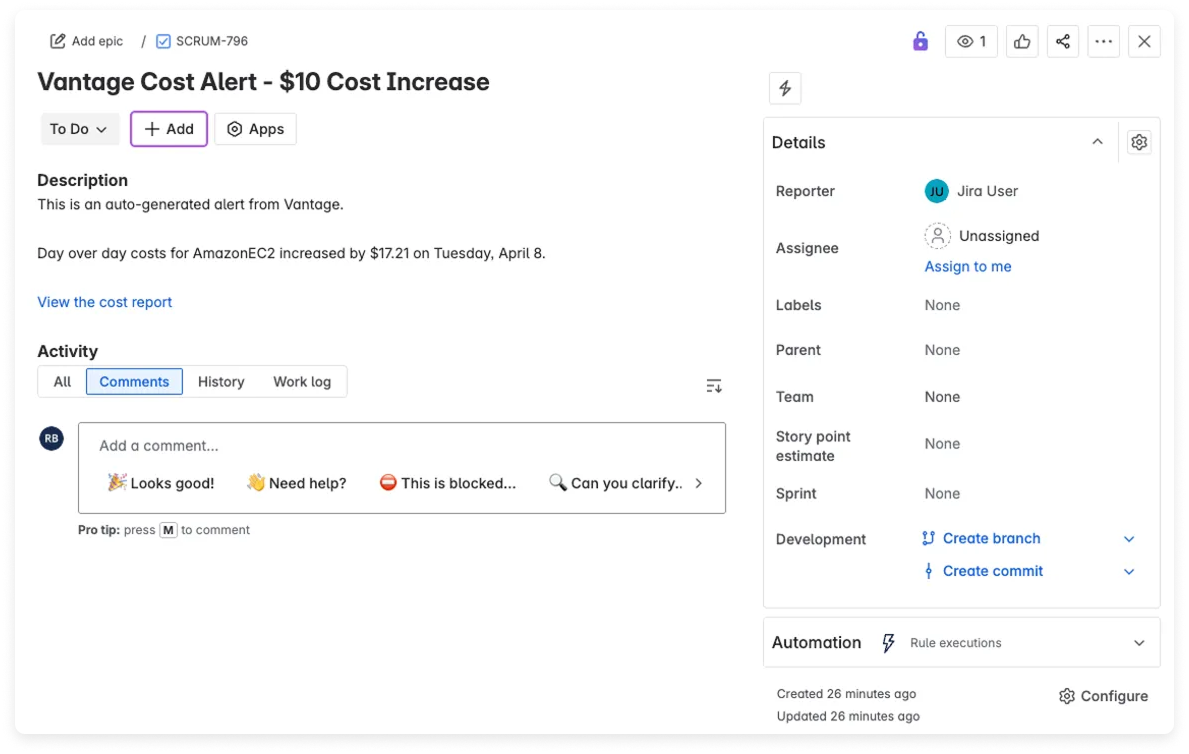This screenshot has height=754, width=1189.
Task: Select the Comments activity tab
Action: pyautogui.click(x=134, y=382)
